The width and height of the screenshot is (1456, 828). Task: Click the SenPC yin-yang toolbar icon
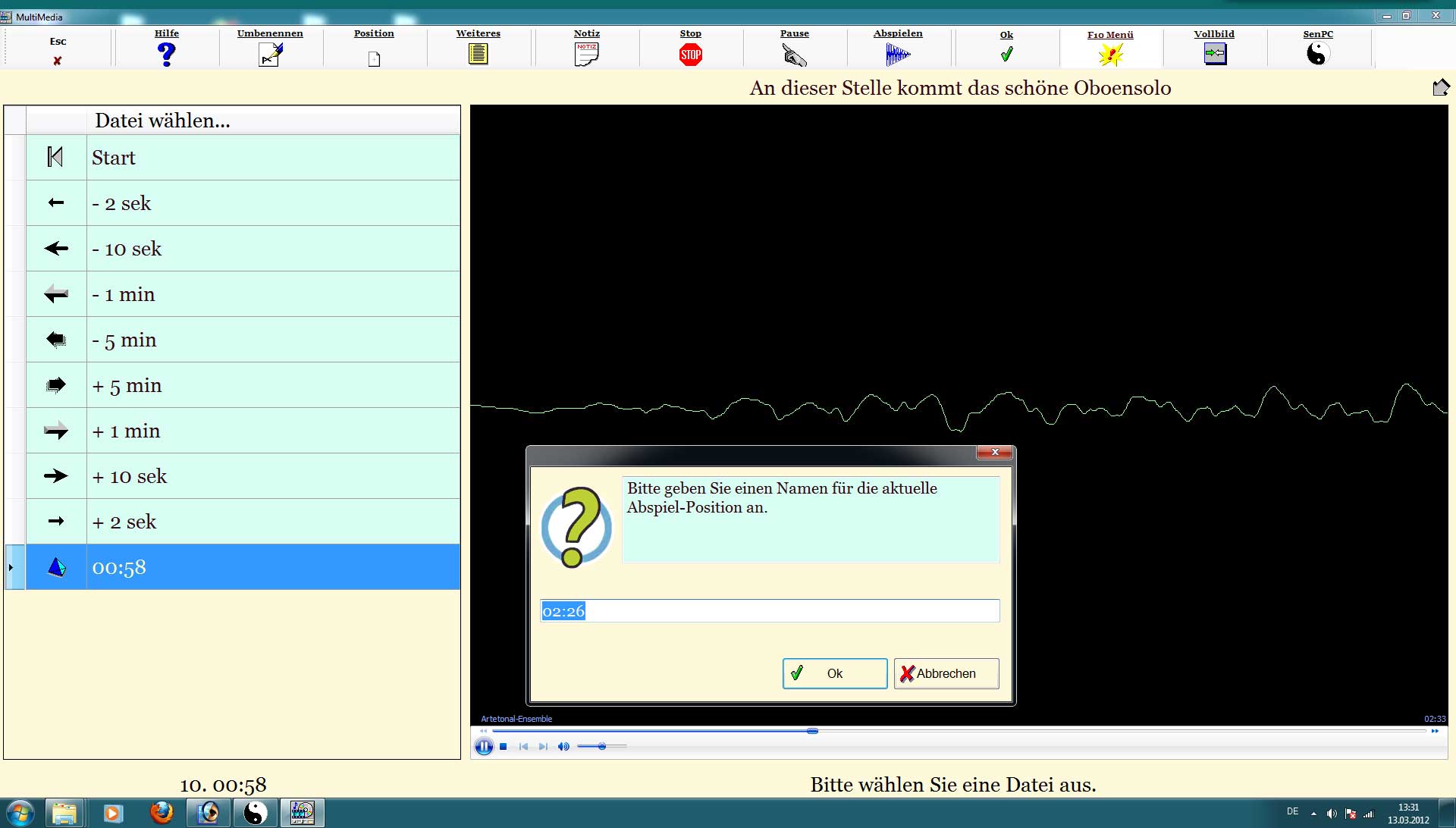[x=1318, y=54]
